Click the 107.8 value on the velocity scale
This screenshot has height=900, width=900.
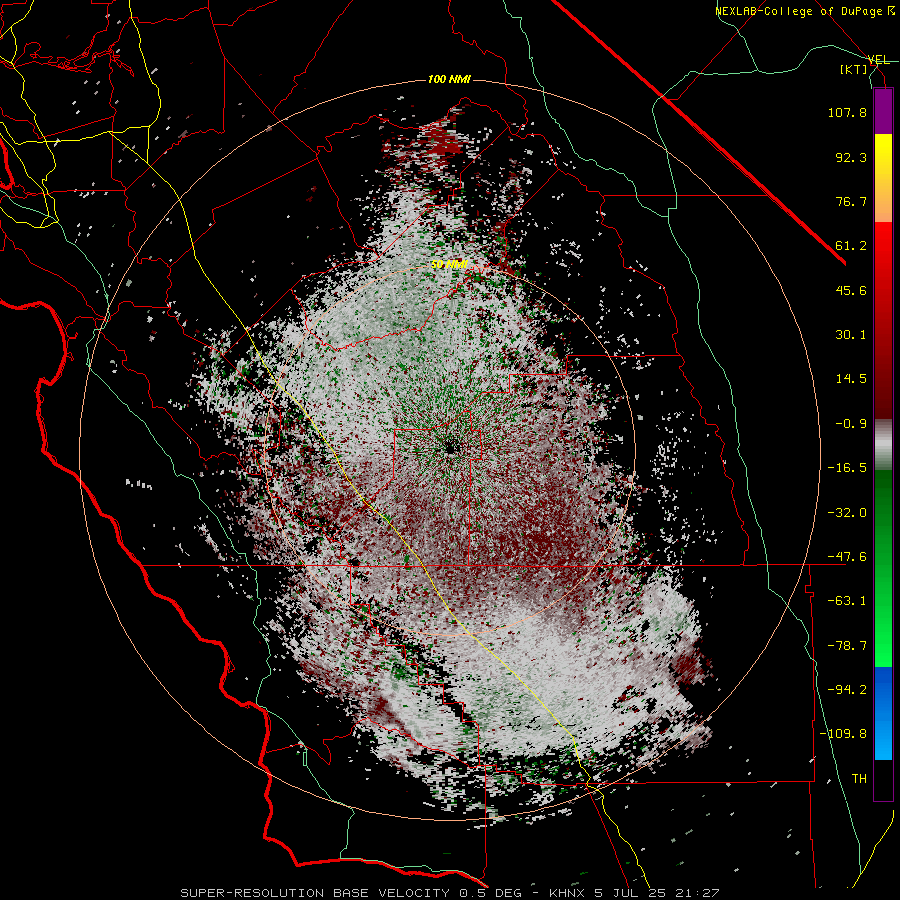[x=847, y=112]
